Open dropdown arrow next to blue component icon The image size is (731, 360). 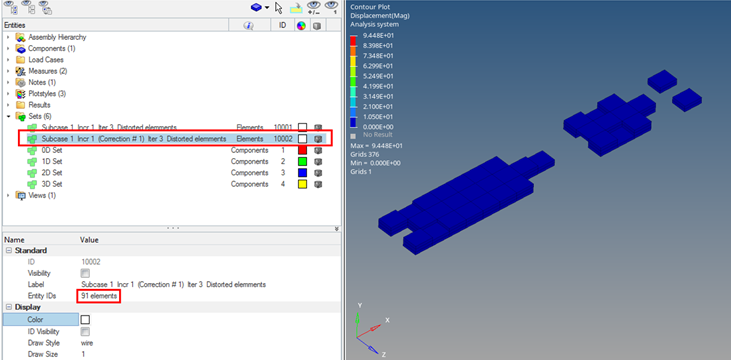click(267, 7)
